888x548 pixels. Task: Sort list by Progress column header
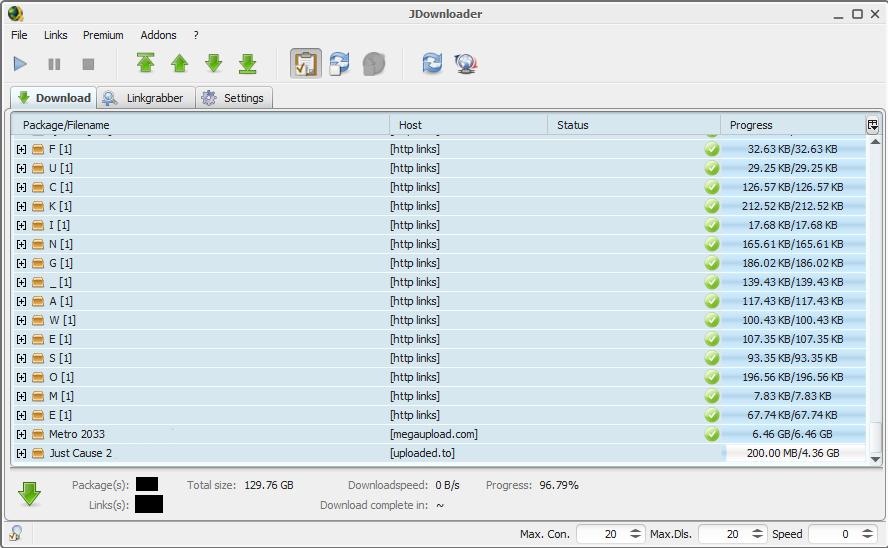(790, 125)
